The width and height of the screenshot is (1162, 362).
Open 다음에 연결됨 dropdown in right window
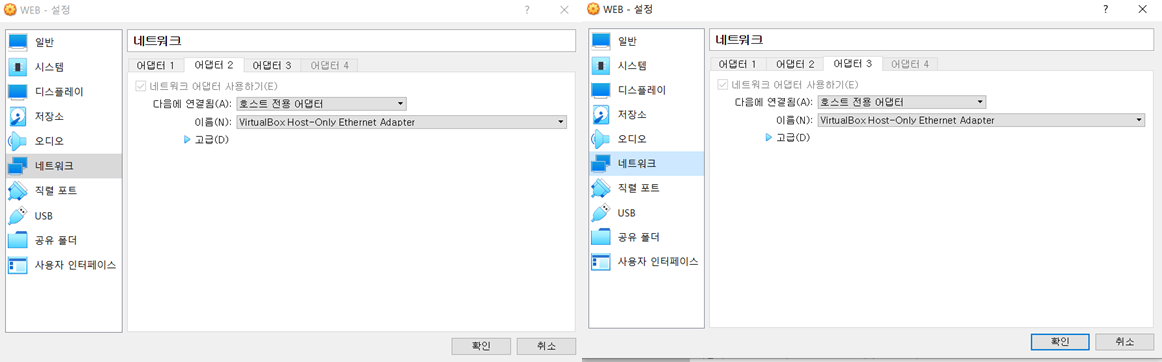coord(902,102)
